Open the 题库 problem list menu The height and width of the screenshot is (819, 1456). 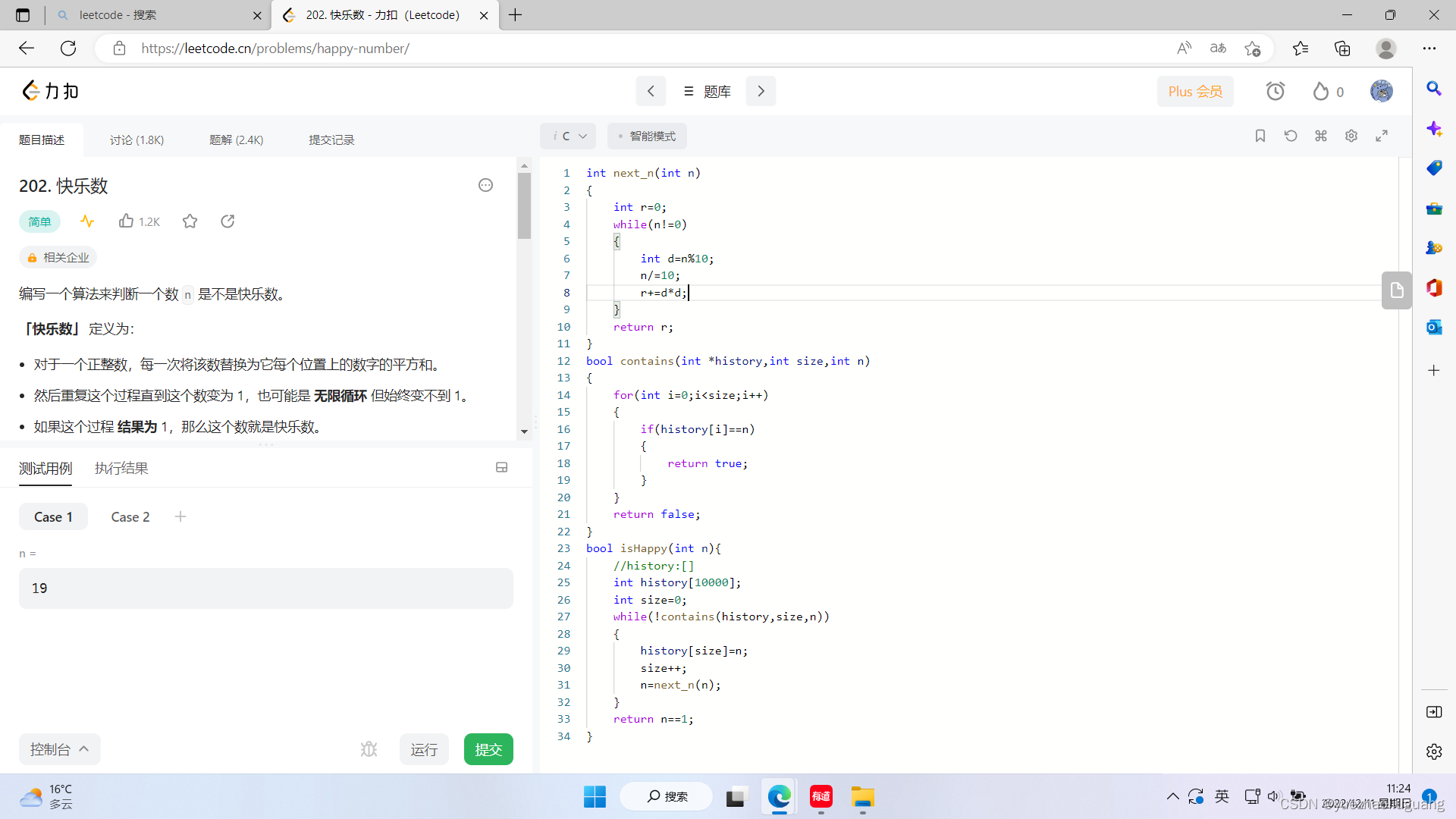(706, 91)
